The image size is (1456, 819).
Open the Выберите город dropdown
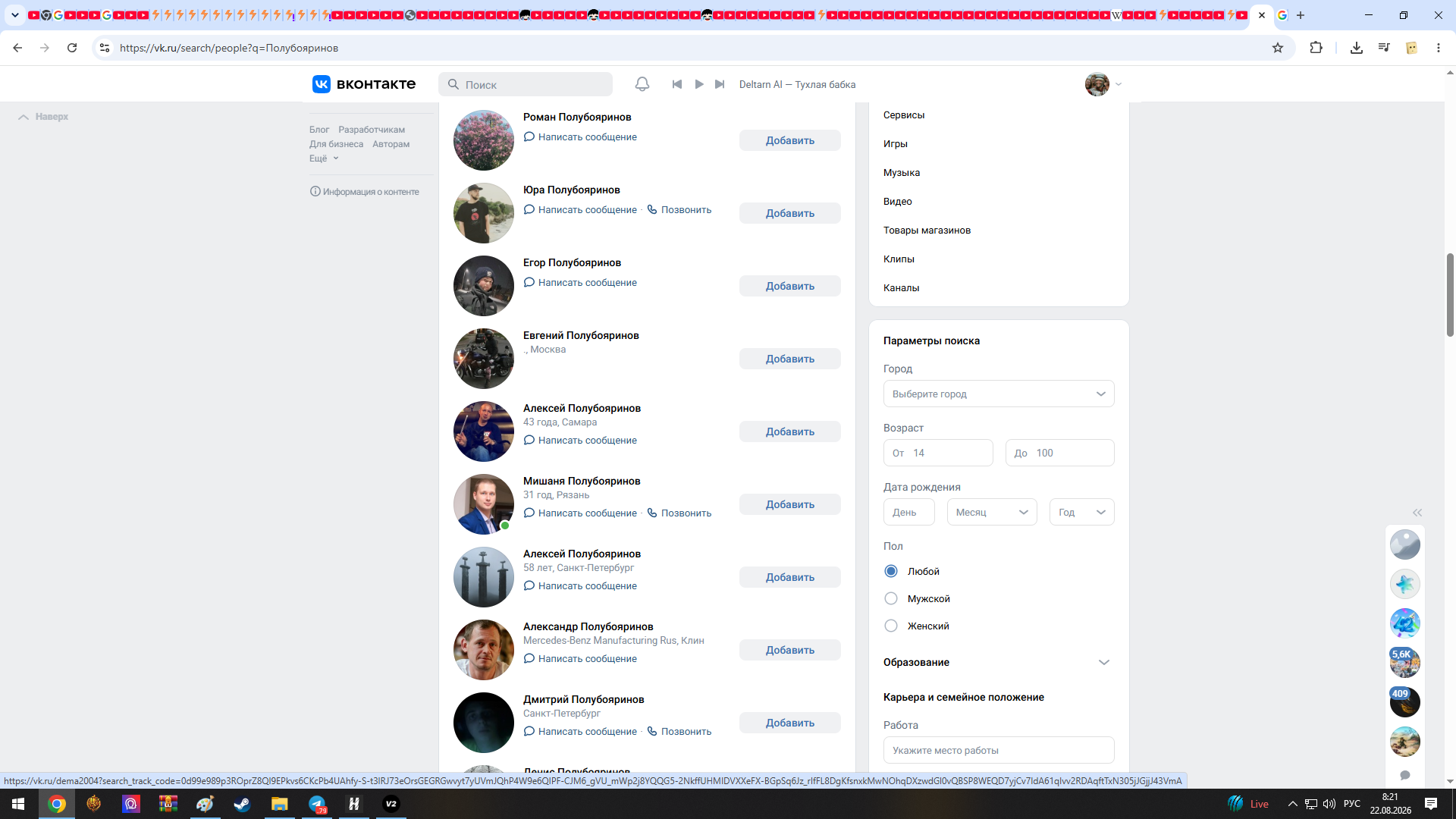999,394
